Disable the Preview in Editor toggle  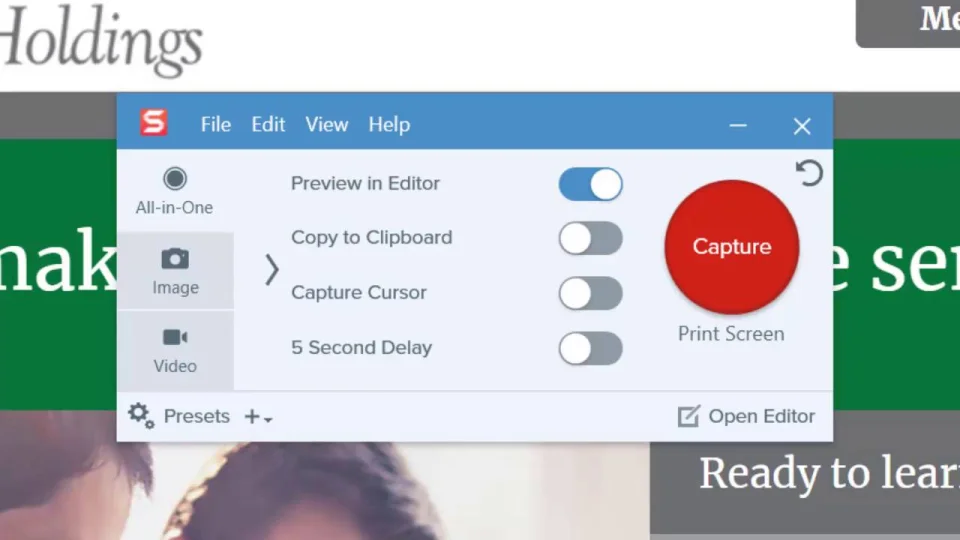[590, 184]
